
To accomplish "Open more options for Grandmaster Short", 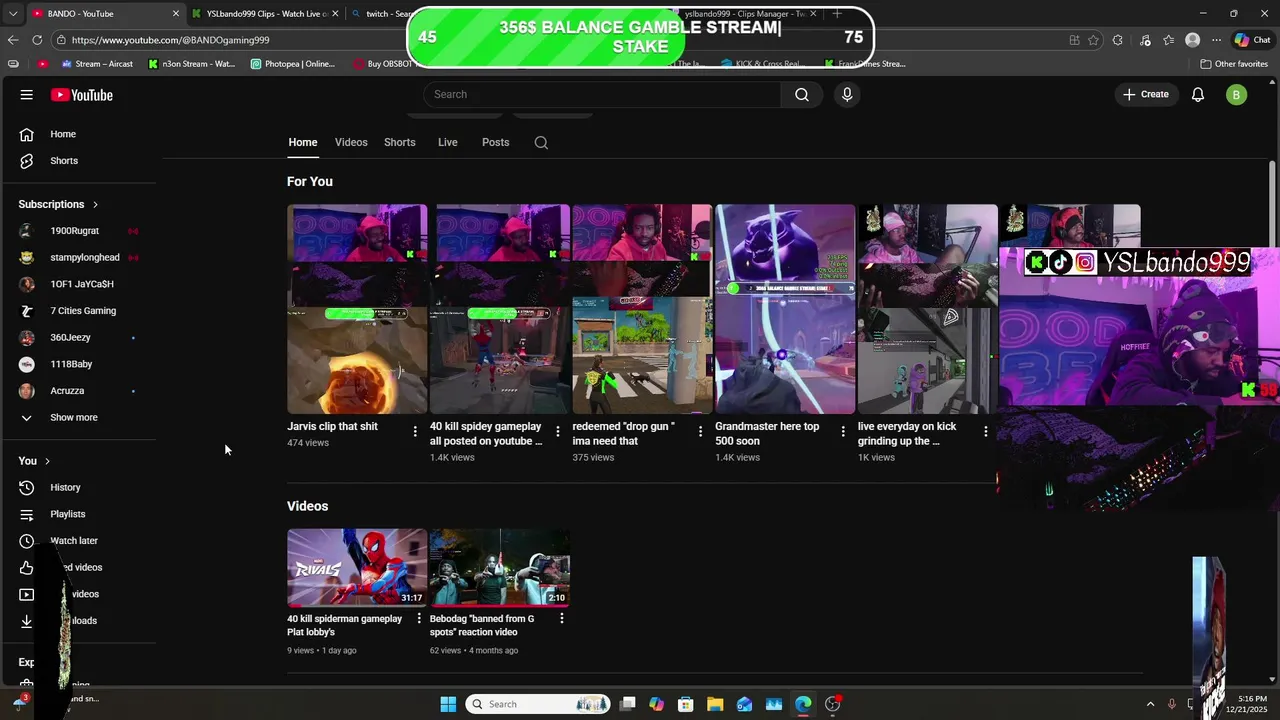I will click(x=843, y=431).
